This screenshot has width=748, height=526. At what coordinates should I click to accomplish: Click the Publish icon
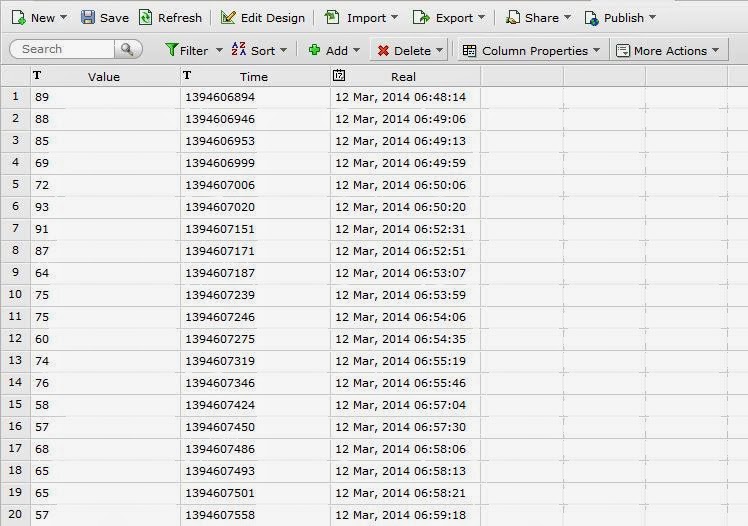(x=592, y=18)
